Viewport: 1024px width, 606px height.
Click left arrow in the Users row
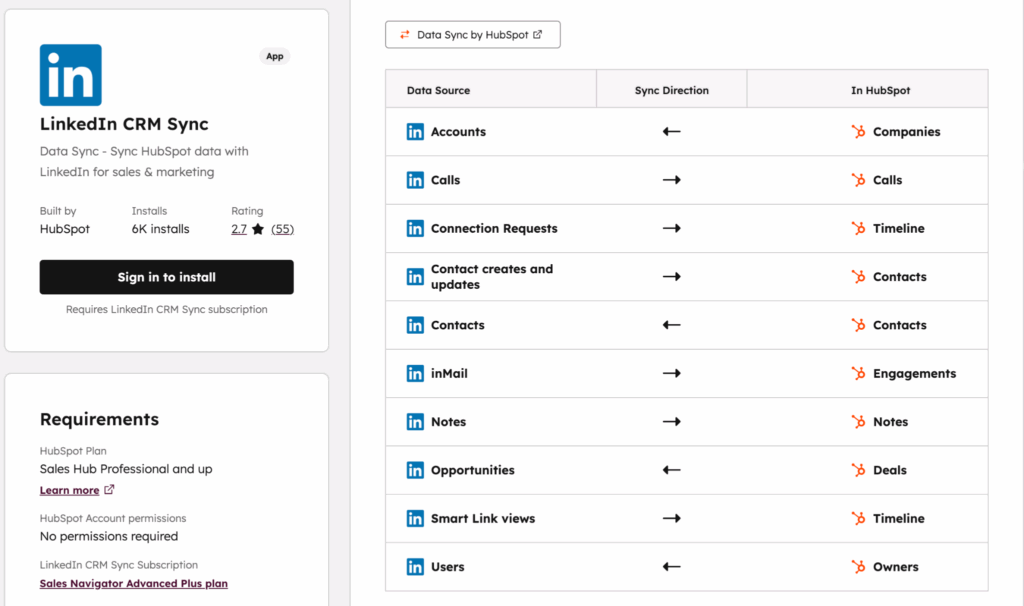click(671, 567)
